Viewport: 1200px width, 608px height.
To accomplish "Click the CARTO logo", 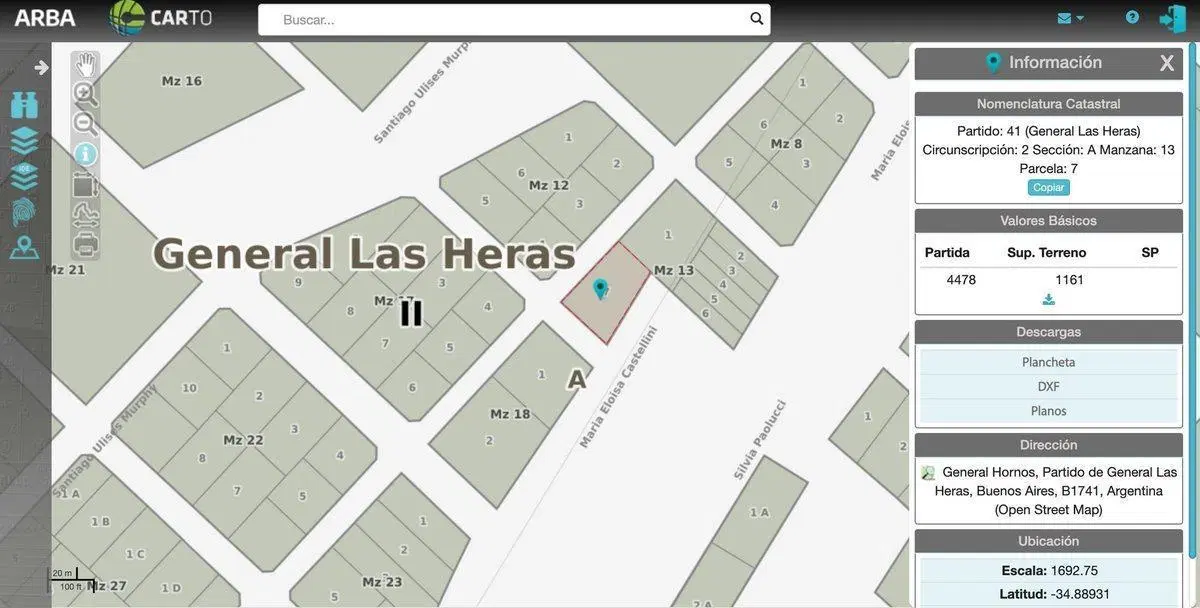I will 160,18.
